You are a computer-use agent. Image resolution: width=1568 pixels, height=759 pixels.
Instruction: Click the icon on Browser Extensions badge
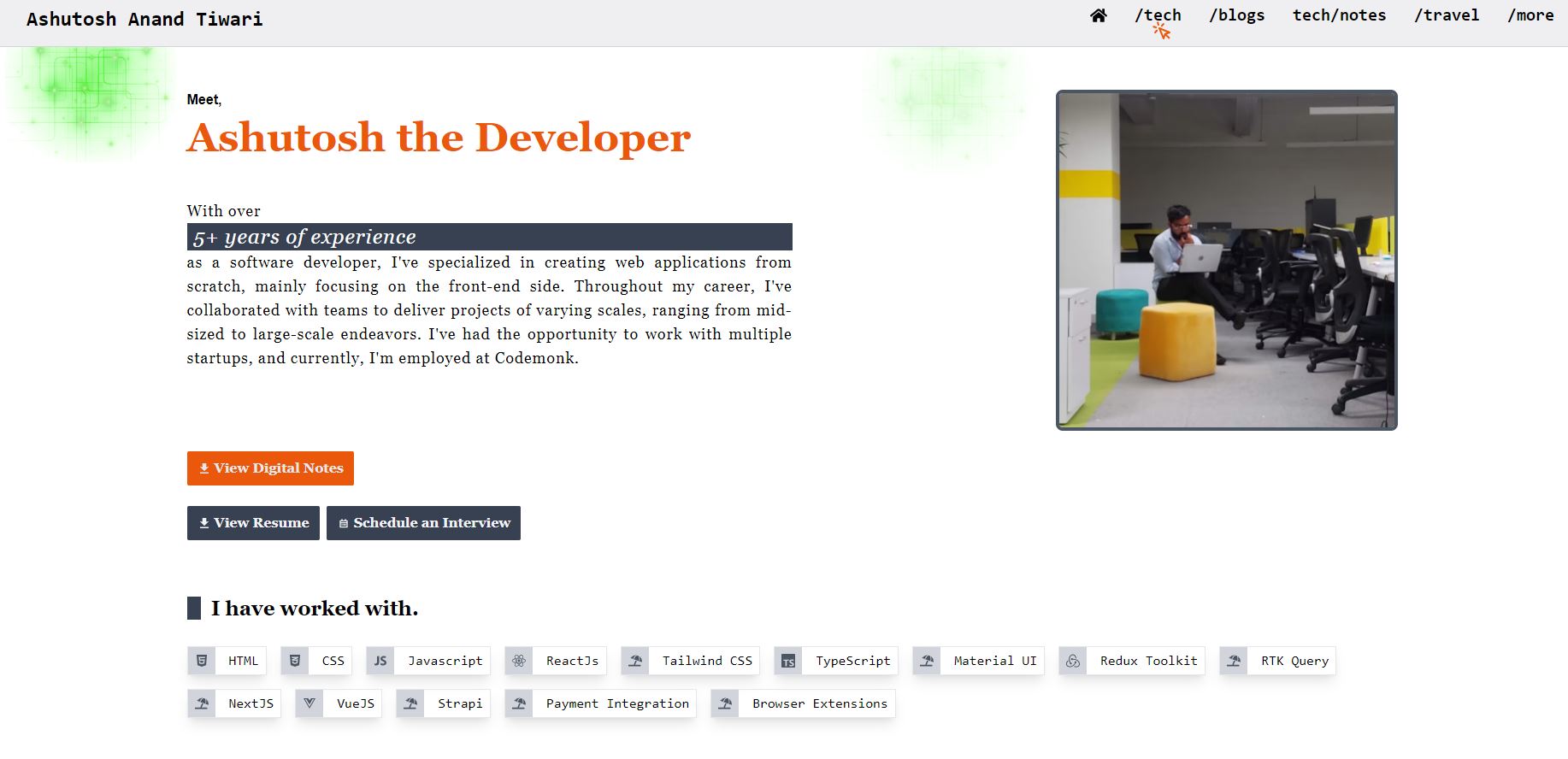tap(725, 703)
